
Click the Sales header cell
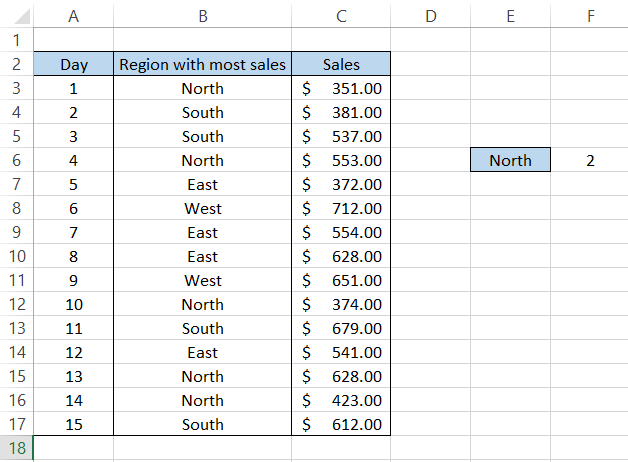(x=342, y=64)
